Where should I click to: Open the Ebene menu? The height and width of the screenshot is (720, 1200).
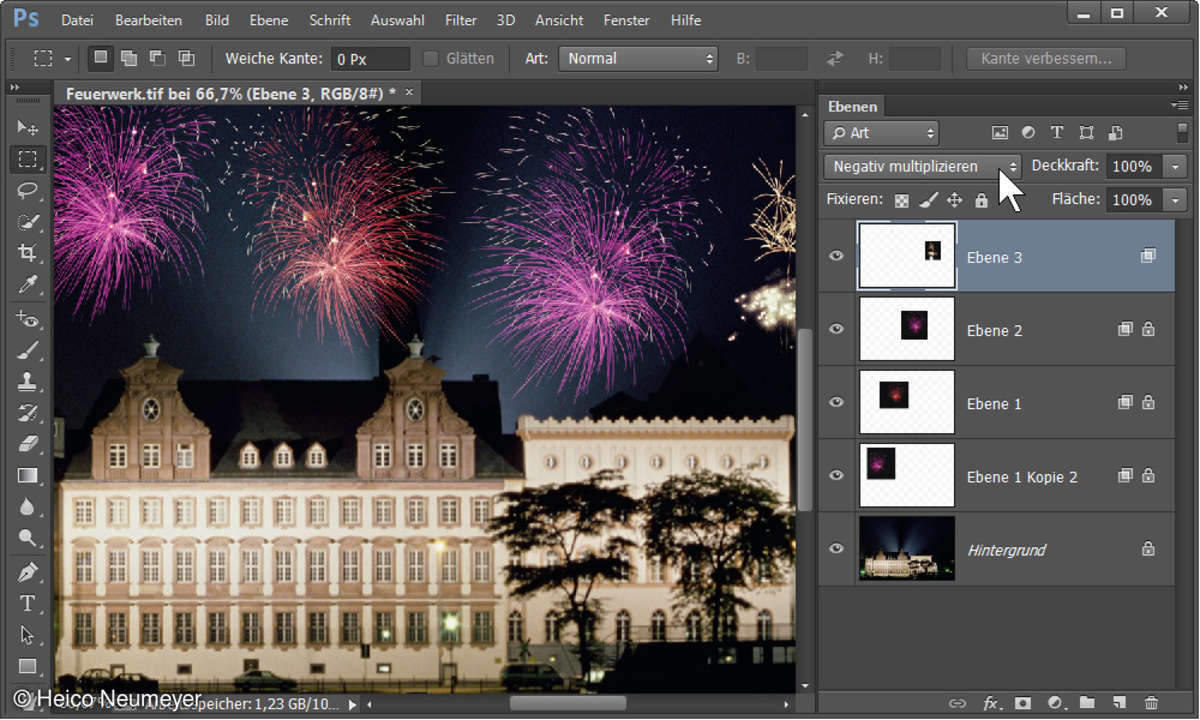[x=269, y=20]
